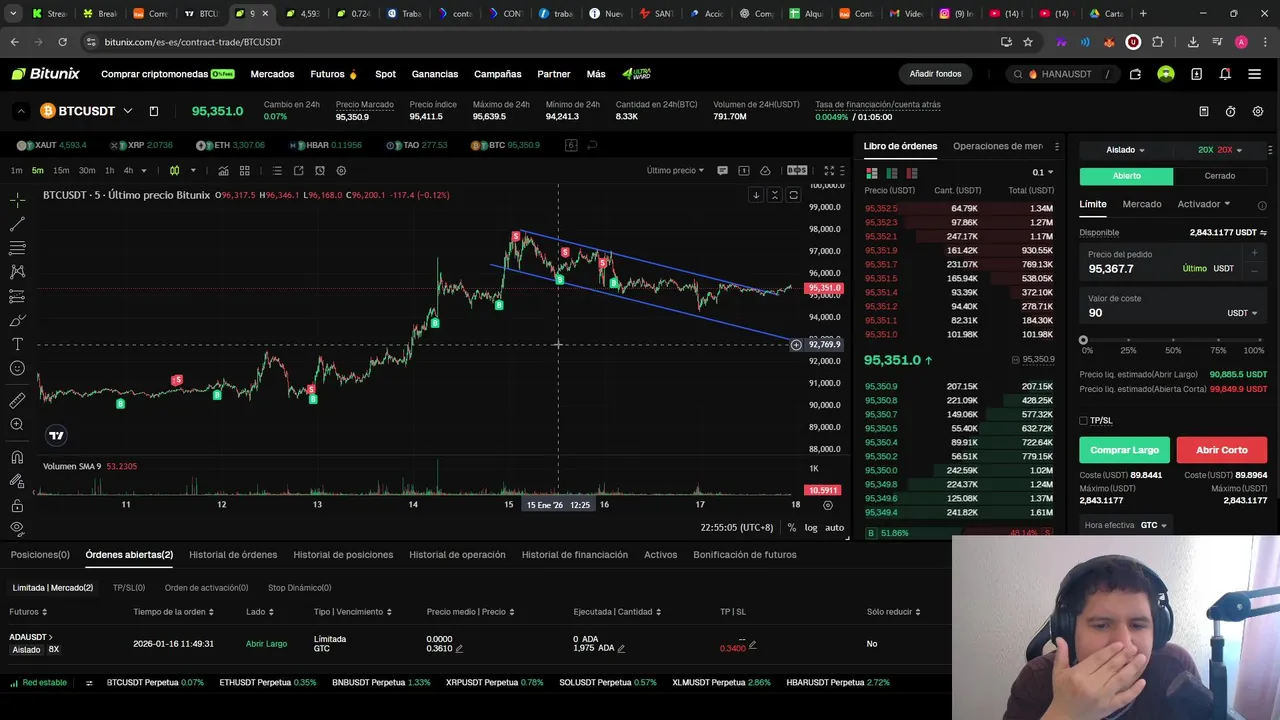Click the Añadir fondos button
Image resolution: width=1280 pixels, height=720 pixels.
tap(935, 74)
